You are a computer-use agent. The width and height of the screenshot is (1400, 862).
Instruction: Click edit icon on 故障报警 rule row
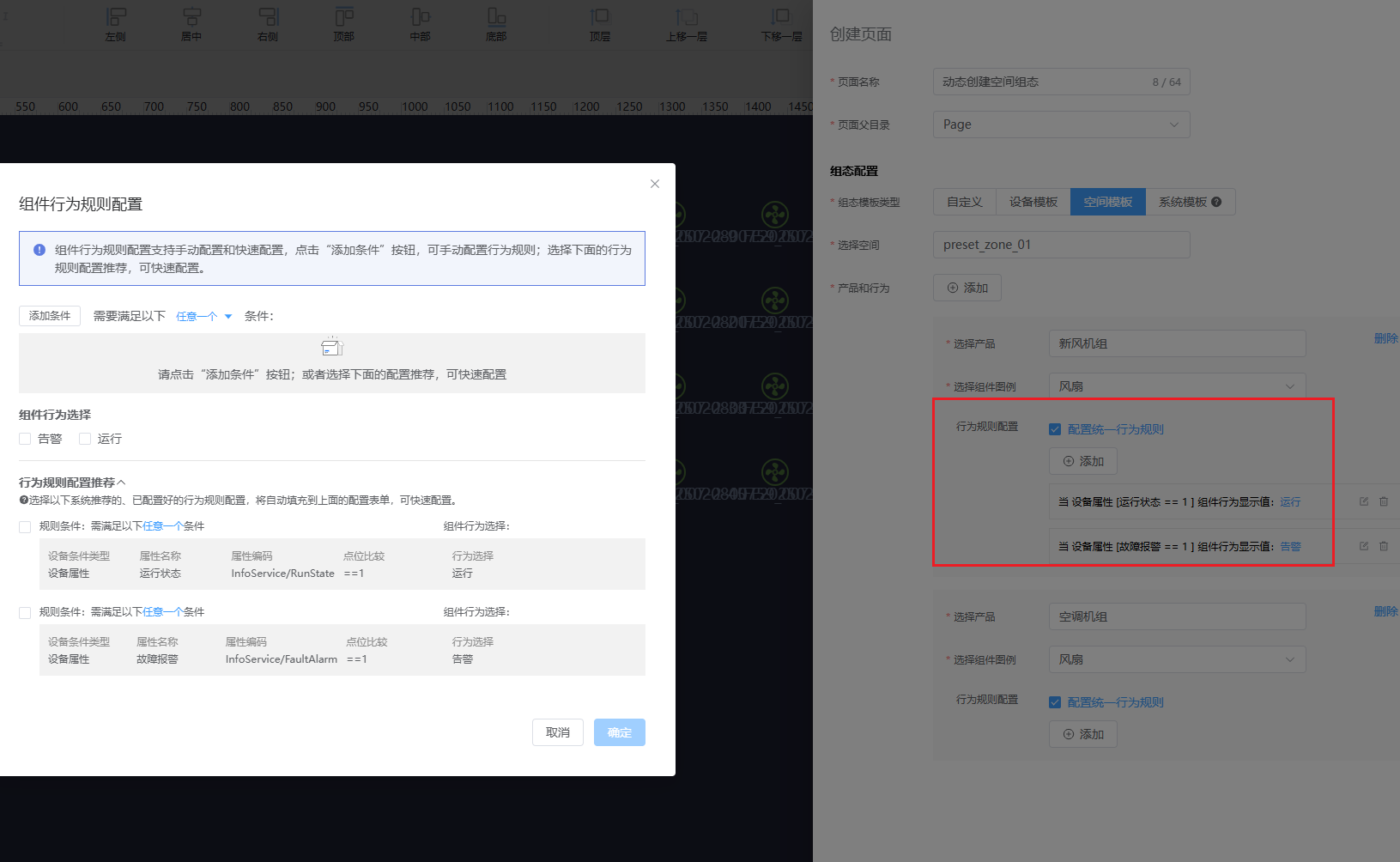(x=1364, y=546)
